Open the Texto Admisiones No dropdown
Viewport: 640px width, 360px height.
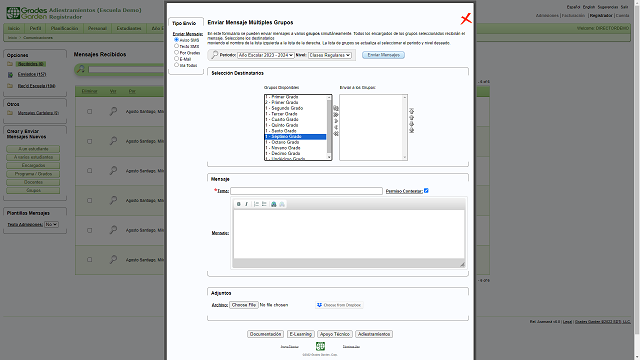click(51, 224)
